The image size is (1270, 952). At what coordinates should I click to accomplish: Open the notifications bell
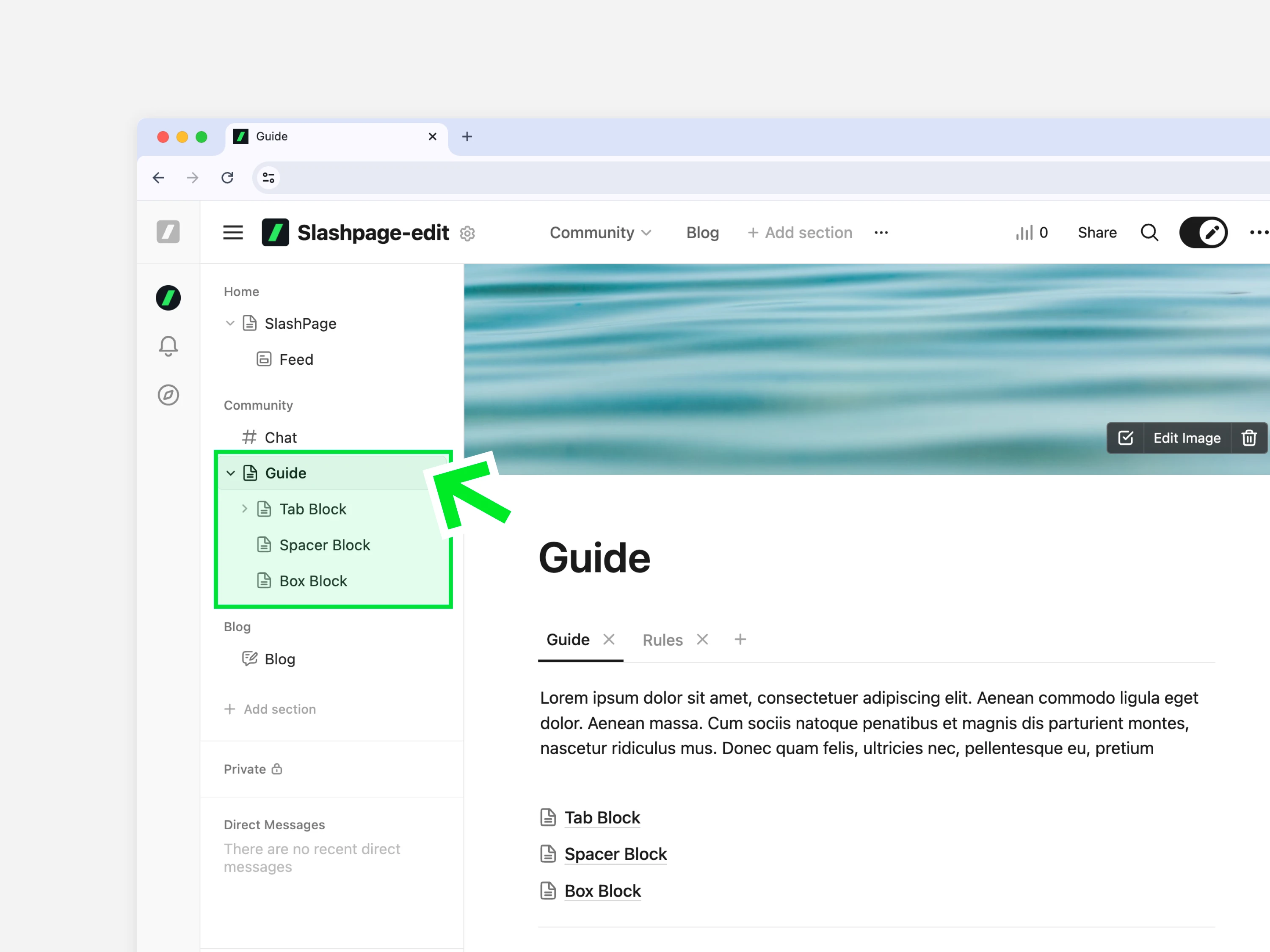[x=168, y=346]
